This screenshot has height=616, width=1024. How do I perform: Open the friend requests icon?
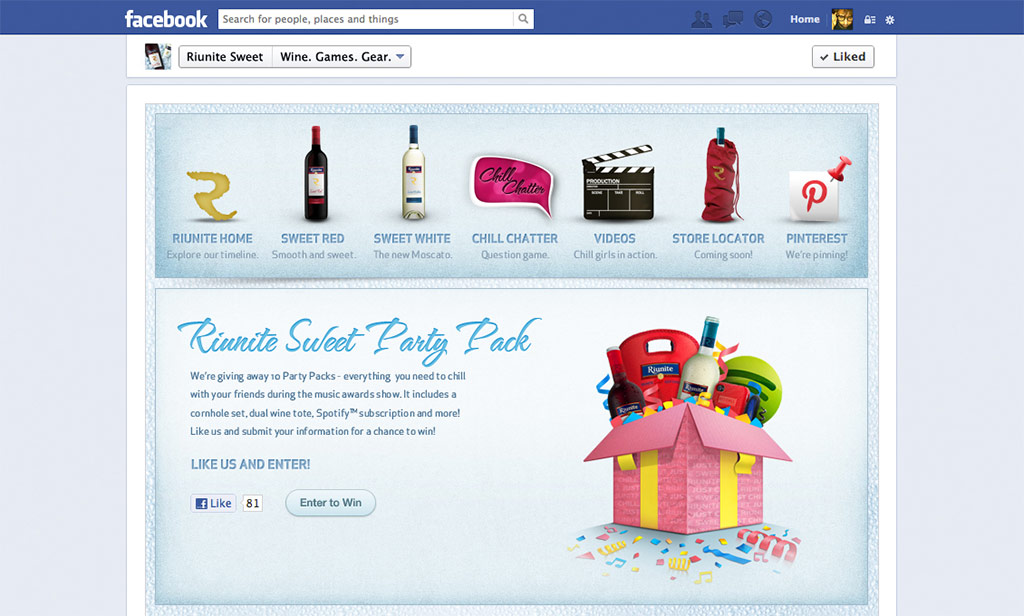coord(702,19)
